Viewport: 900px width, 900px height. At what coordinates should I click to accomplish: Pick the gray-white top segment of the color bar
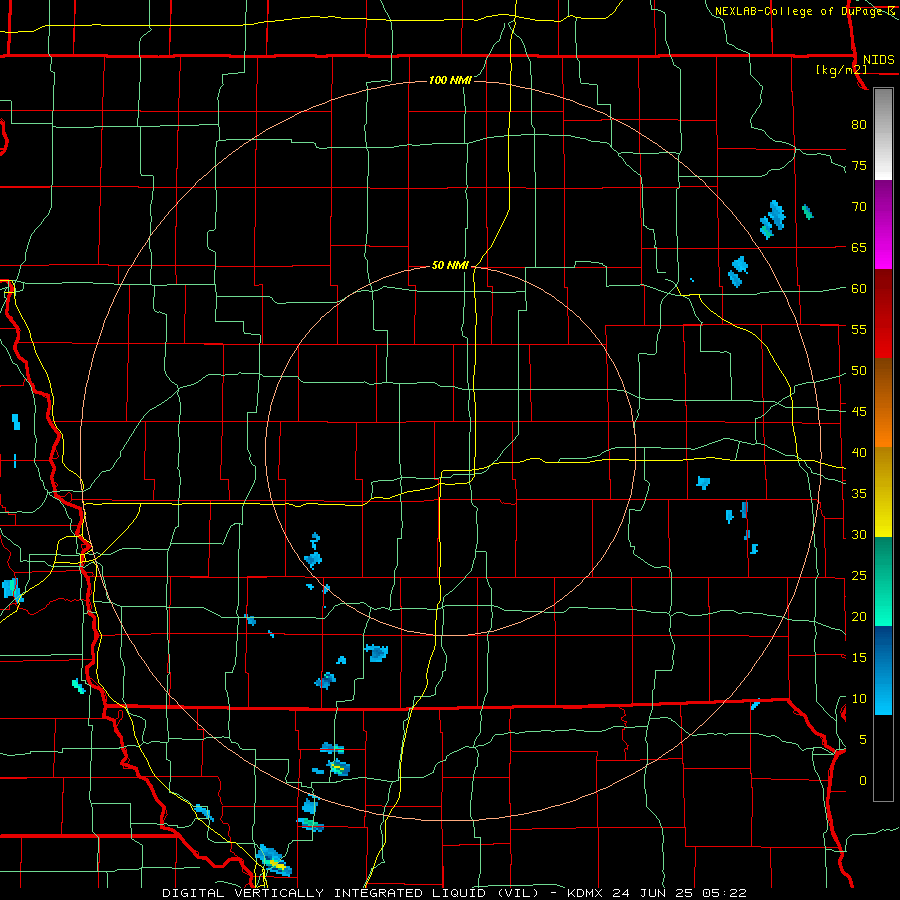pyautogui.click(x=883, y=134)
